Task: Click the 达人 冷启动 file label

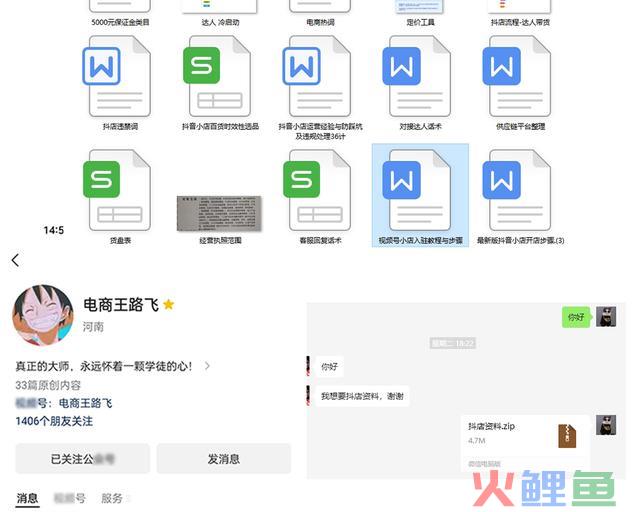Action: (220, 22)
